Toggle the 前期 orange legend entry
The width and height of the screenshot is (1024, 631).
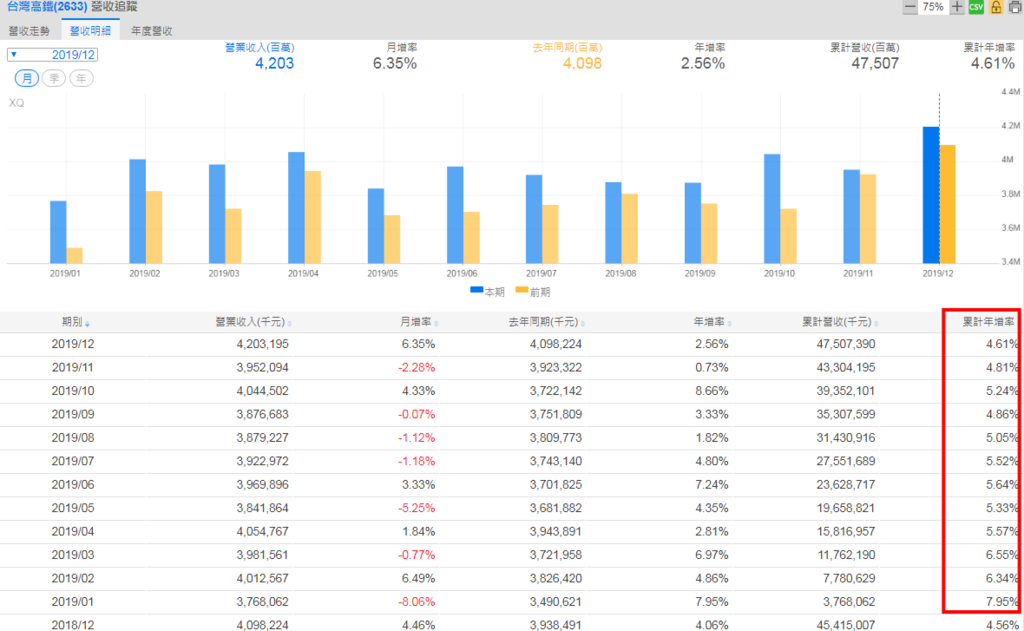point(533,292)
